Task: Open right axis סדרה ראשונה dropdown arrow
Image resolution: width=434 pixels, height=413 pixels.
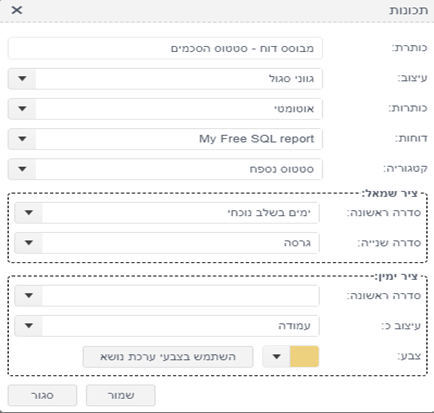Action: tap(29, 295)
